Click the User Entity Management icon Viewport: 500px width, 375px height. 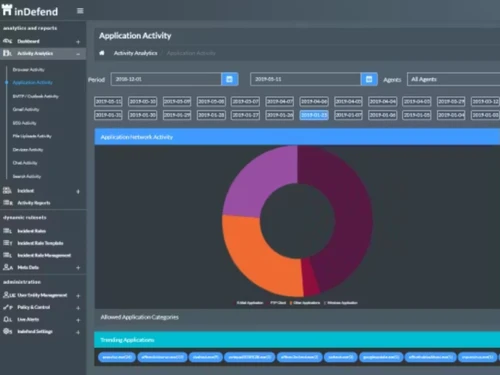[x=9, y=295]
